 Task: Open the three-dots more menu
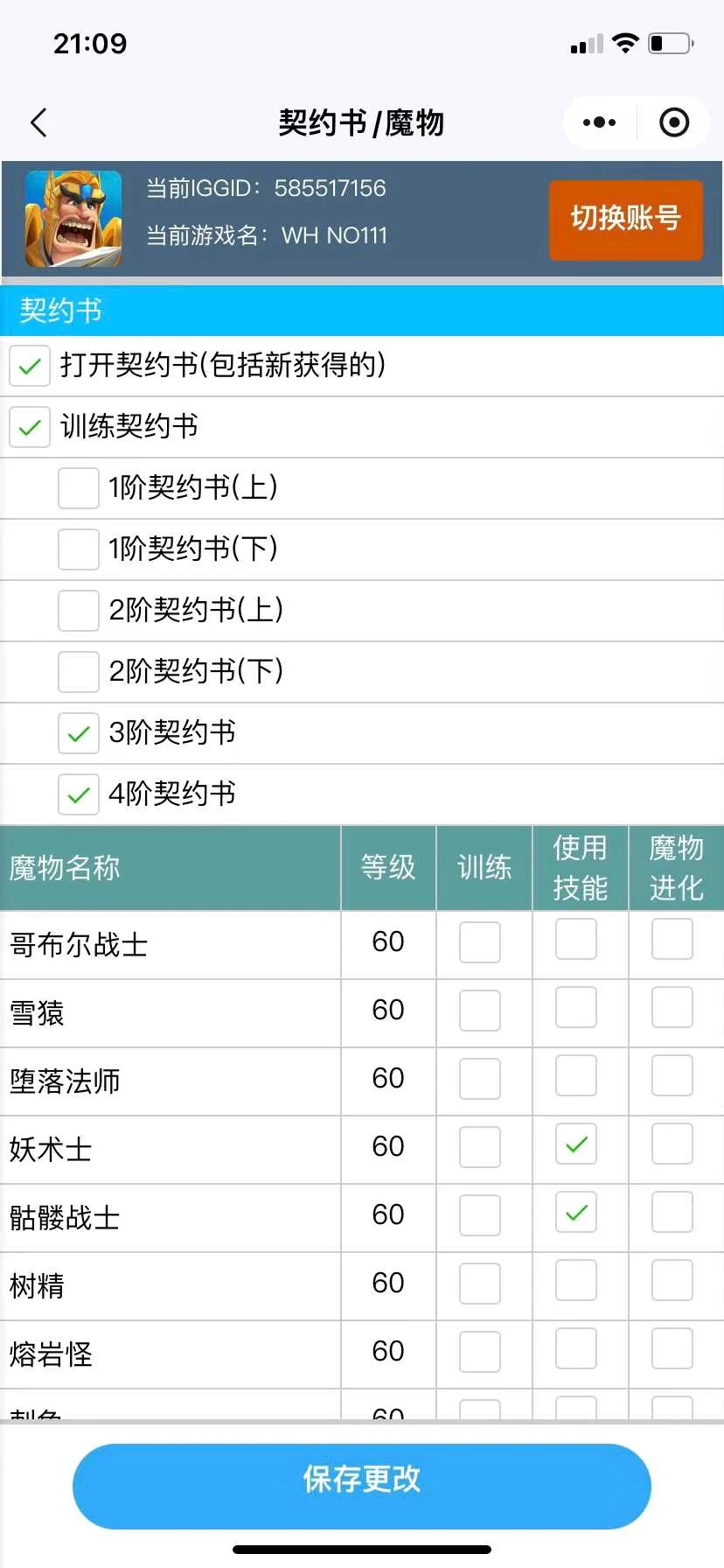coord(599,123)
